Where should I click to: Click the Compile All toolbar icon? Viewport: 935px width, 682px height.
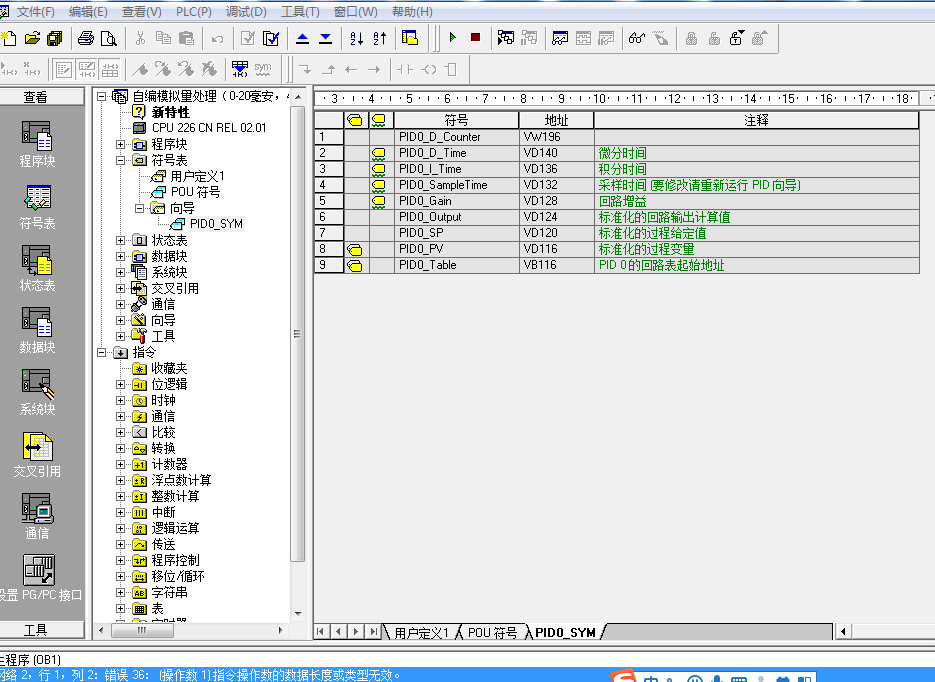click(x=271, y=38)
